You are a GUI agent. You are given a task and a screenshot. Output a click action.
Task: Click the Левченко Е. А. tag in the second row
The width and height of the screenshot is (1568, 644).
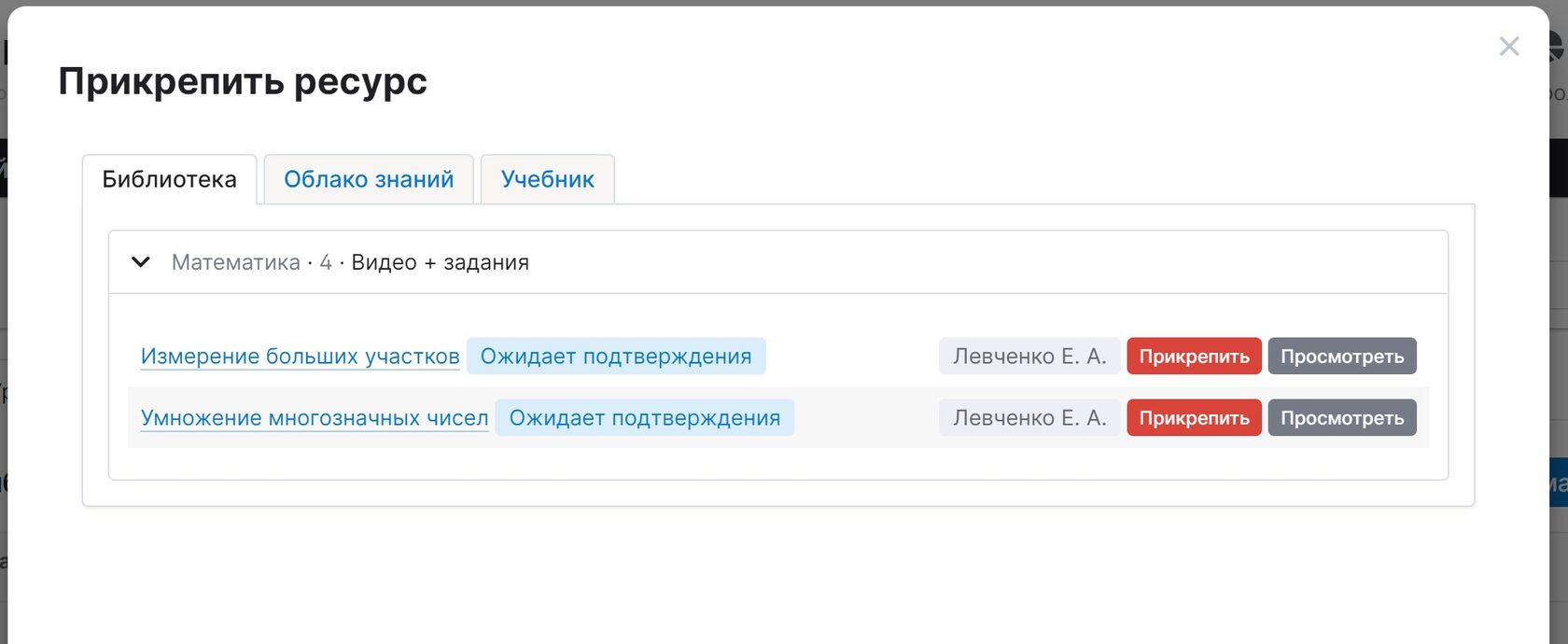click(x=1029, y=418)
